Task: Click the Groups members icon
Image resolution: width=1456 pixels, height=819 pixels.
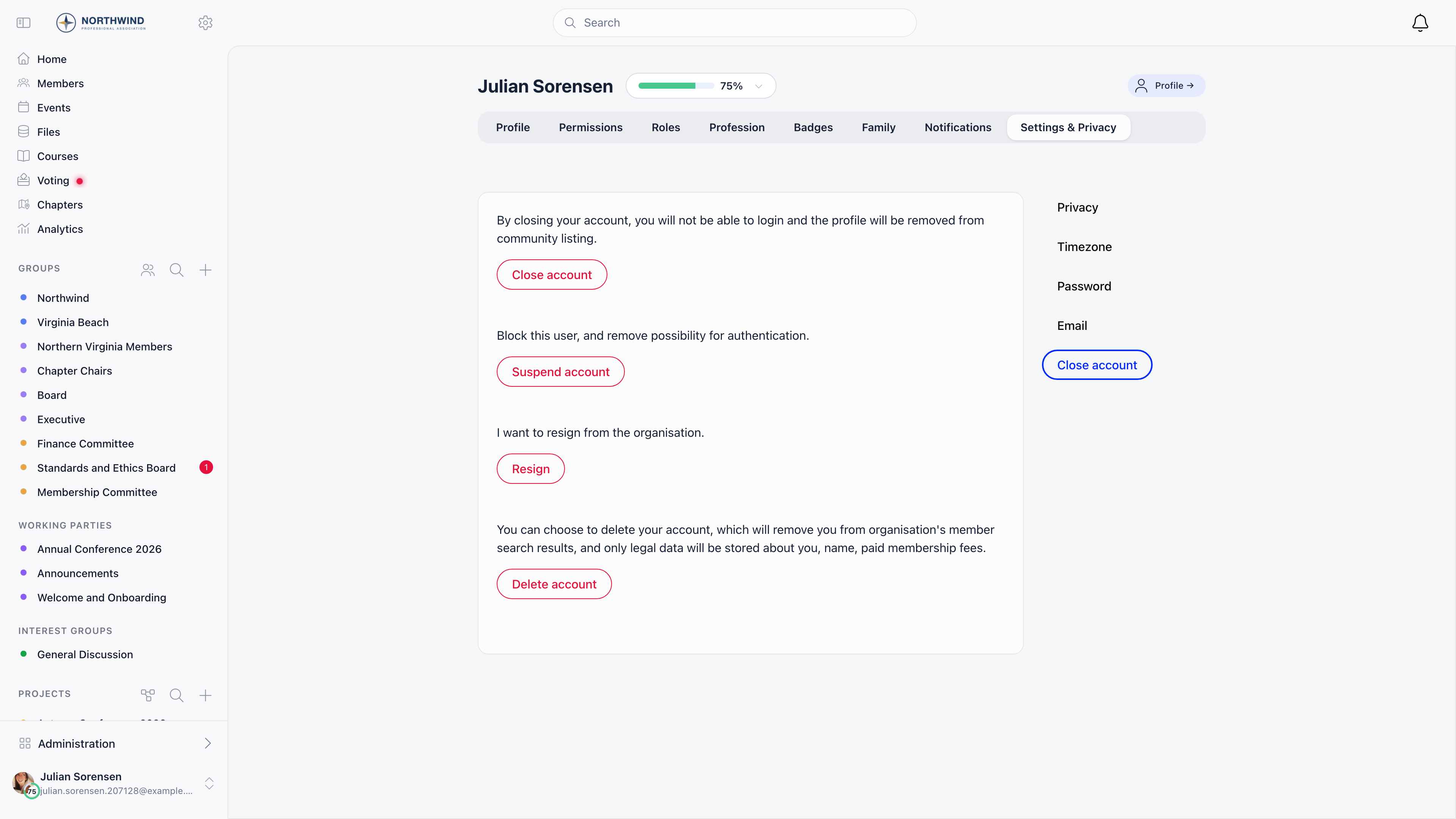Action: coord(147,270)
